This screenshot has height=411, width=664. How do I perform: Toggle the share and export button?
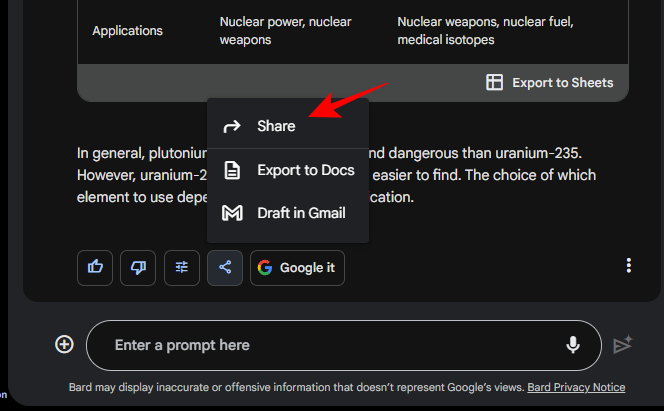click(225, 268)
